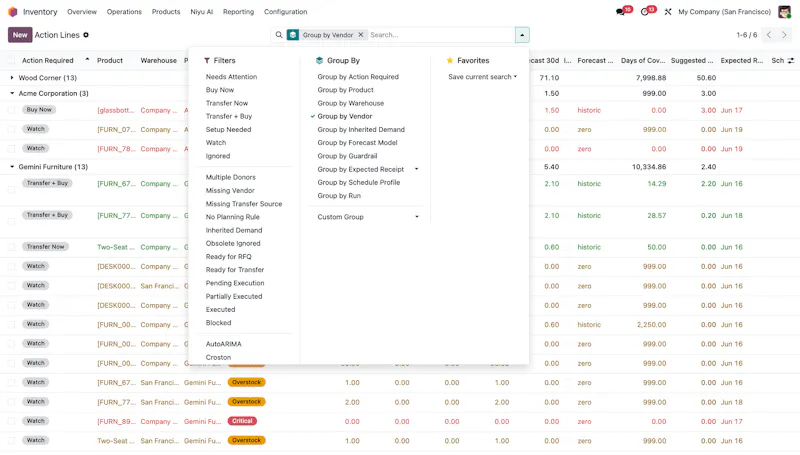
Task: Click the New button
Action: [20, 35]
